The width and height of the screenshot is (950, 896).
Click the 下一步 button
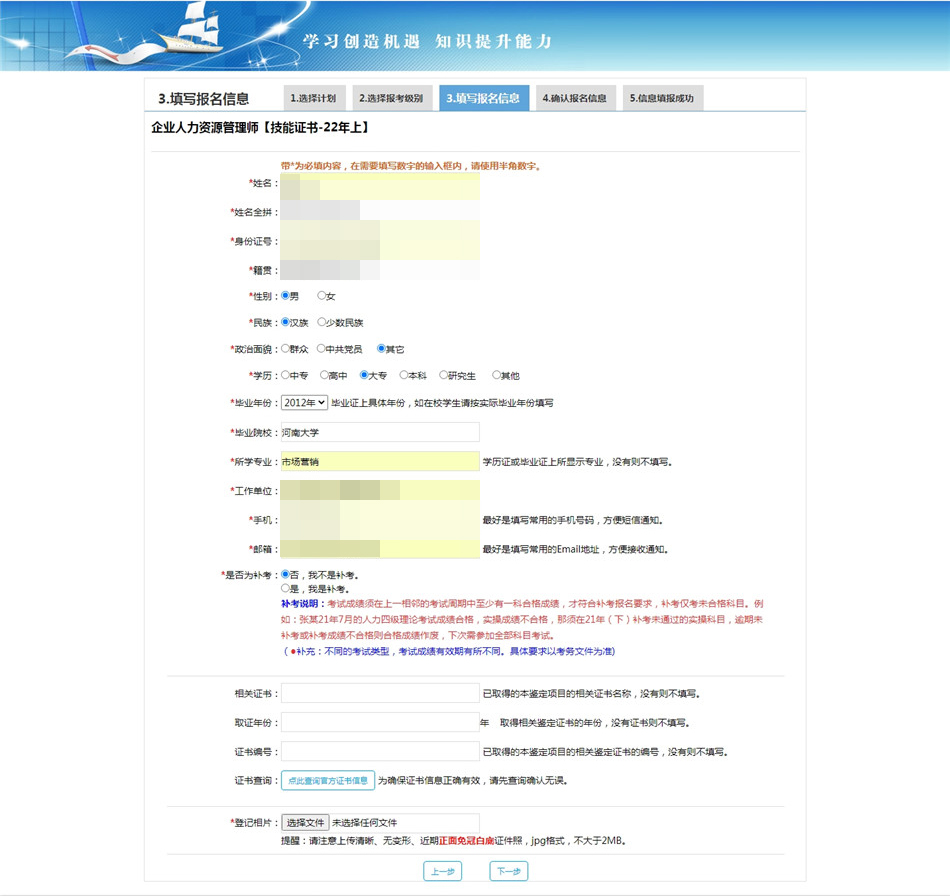coord(508,871)
